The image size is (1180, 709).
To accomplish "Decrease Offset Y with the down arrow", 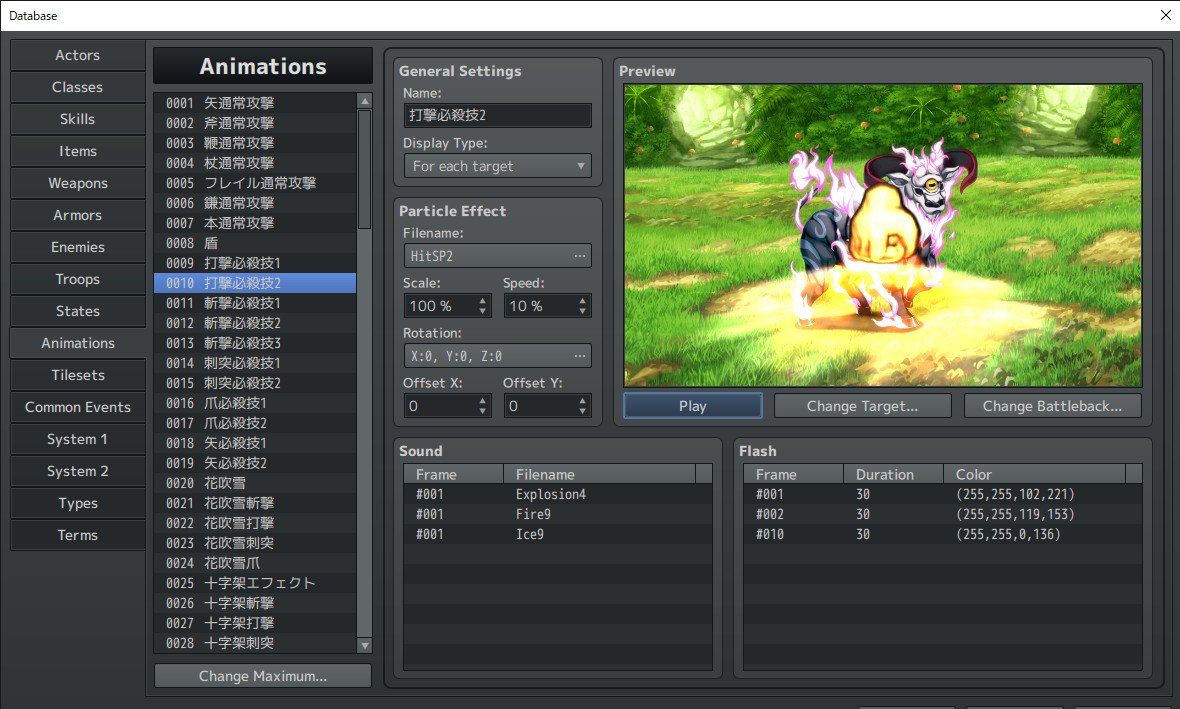I will click(x=581, y=410).
